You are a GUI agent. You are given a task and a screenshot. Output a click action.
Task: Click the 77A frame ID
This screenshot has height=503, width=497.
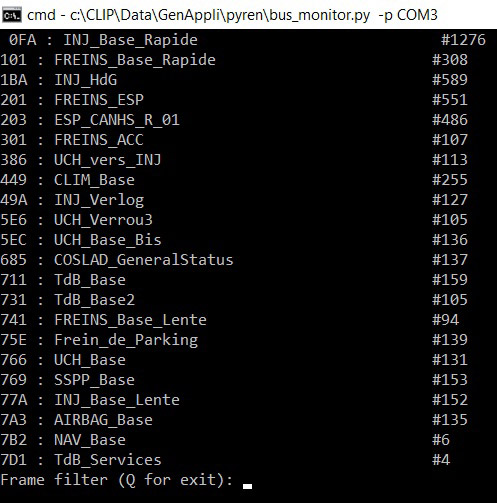[x=14, y=400]
